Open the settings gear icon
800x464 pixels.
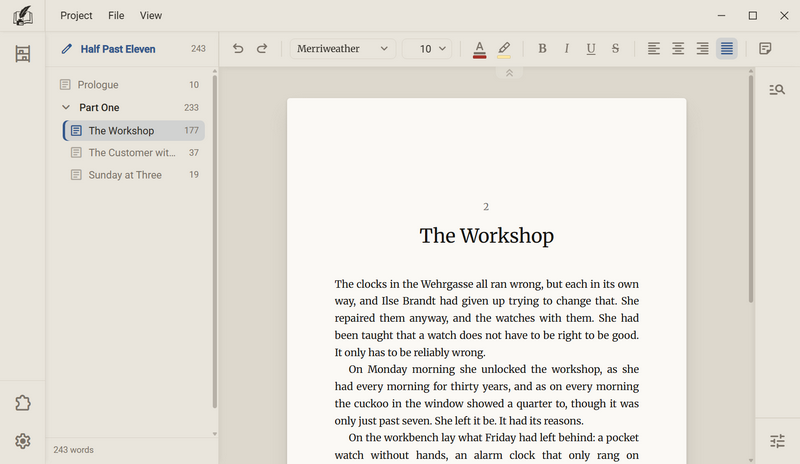tap(22, 441)
